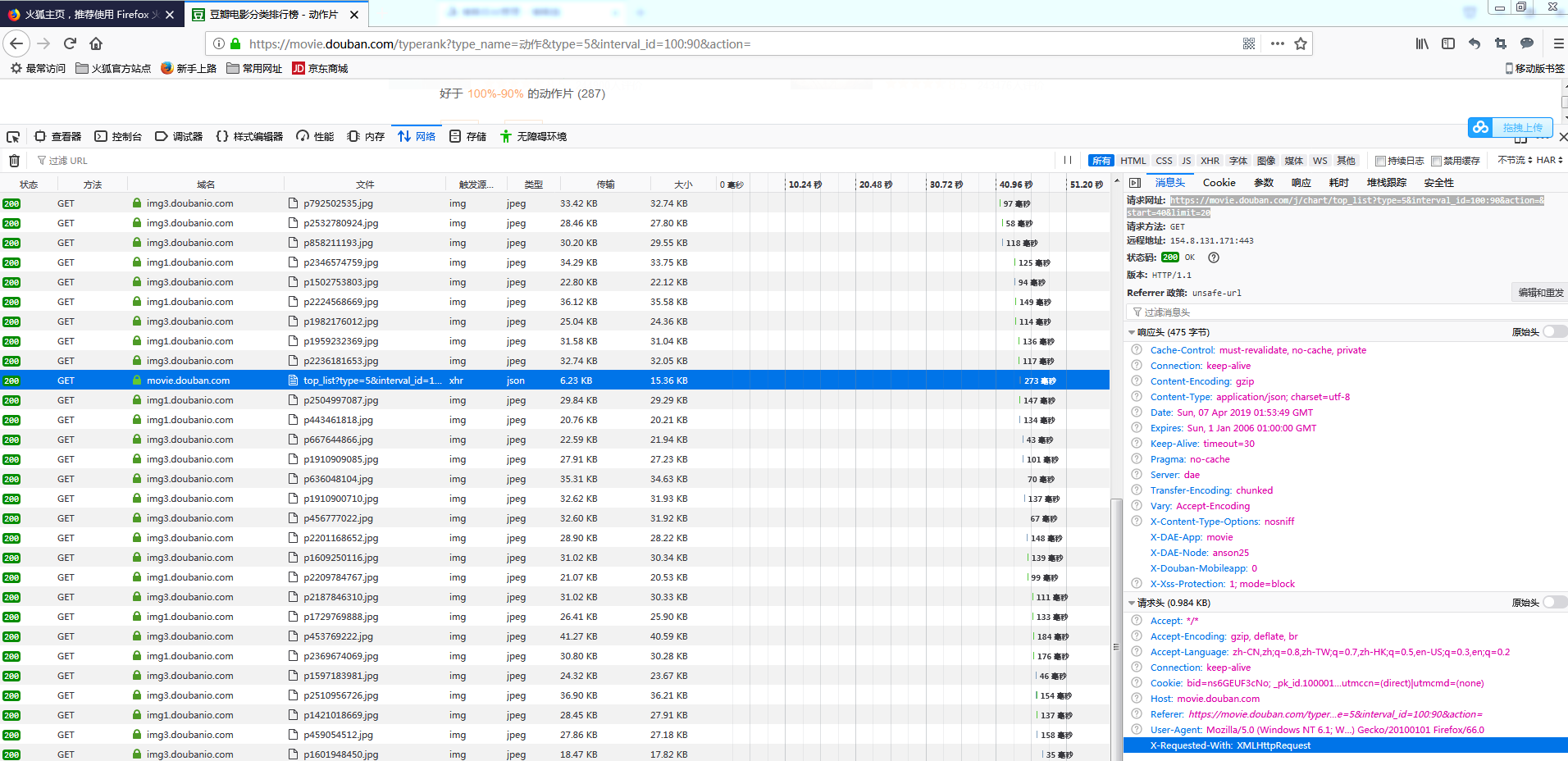Bookmark this page with the star icon

(x=1301, y=44)
